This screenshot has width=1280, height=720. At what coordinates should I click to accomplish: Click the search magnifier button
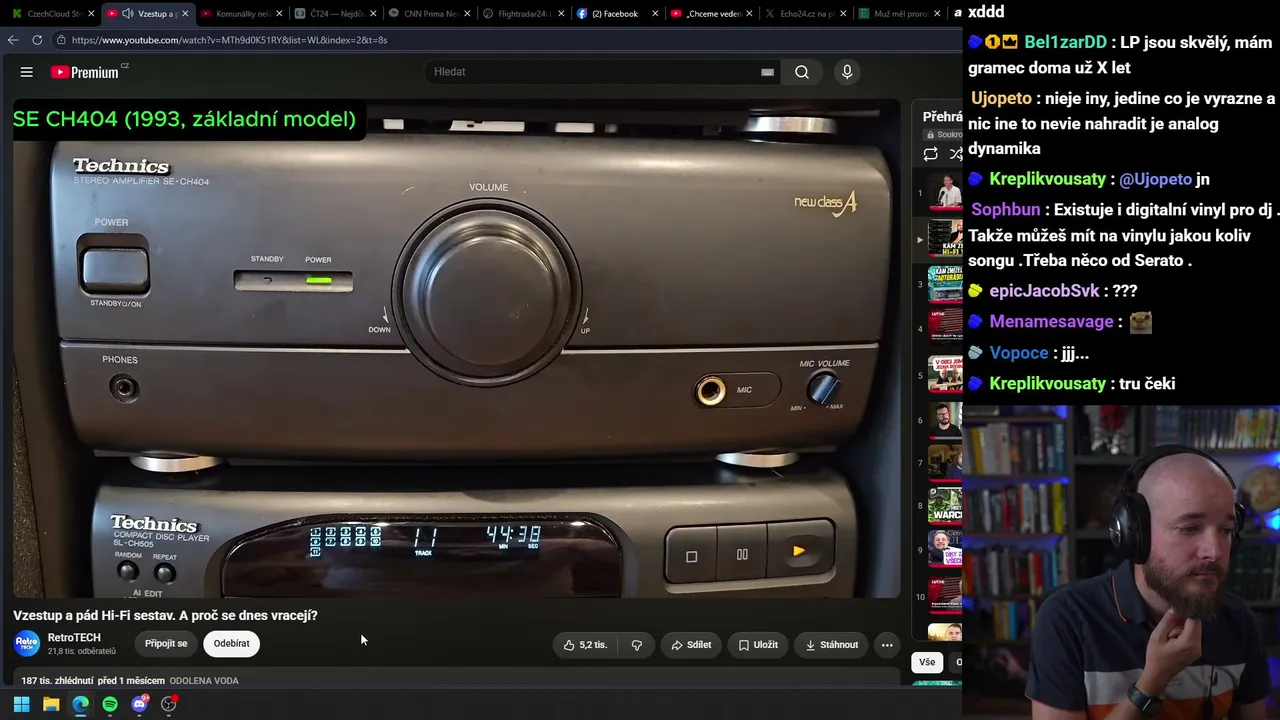click(802, 72)
